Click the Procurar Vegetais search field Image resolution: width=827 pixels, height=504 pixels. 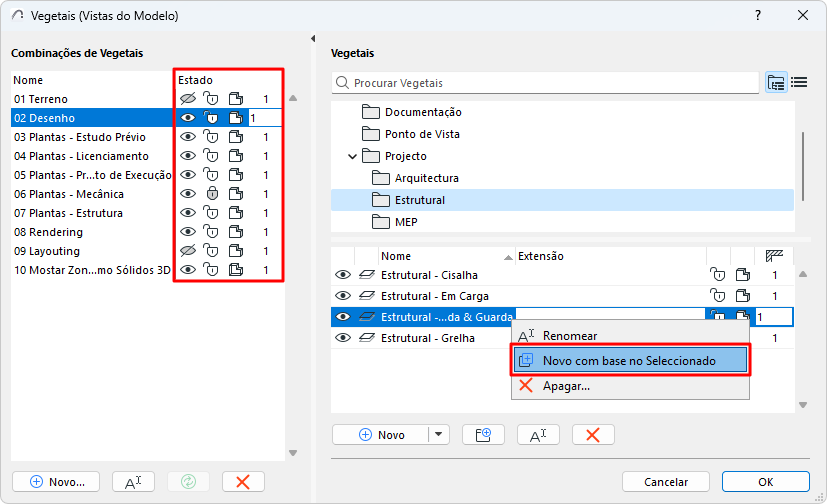pyautogui.click(x=550, y=83)
